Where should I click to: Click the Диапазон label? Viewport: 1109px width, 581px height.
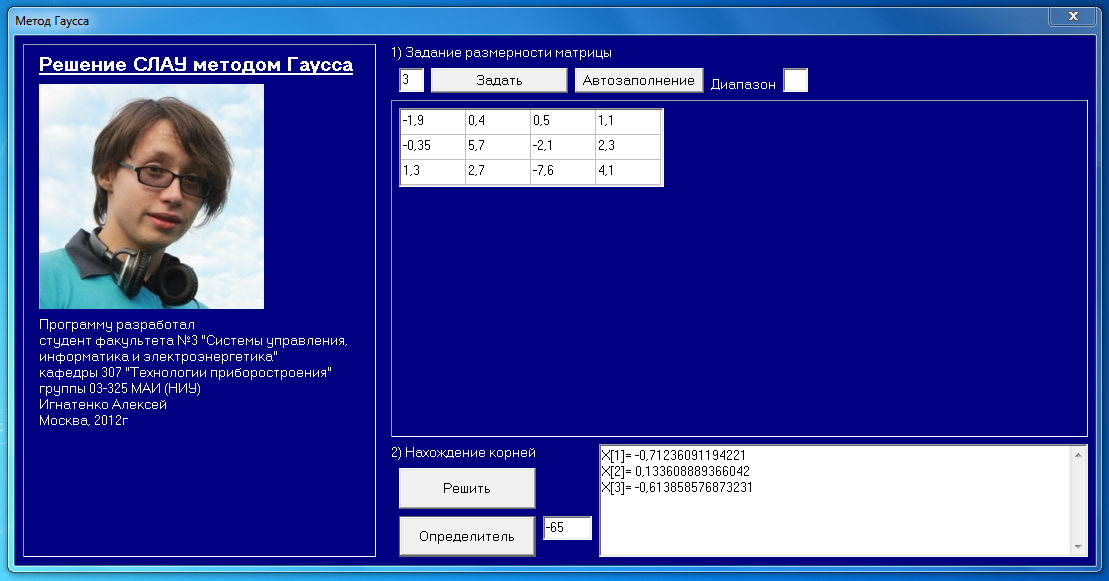coord(743,84)
